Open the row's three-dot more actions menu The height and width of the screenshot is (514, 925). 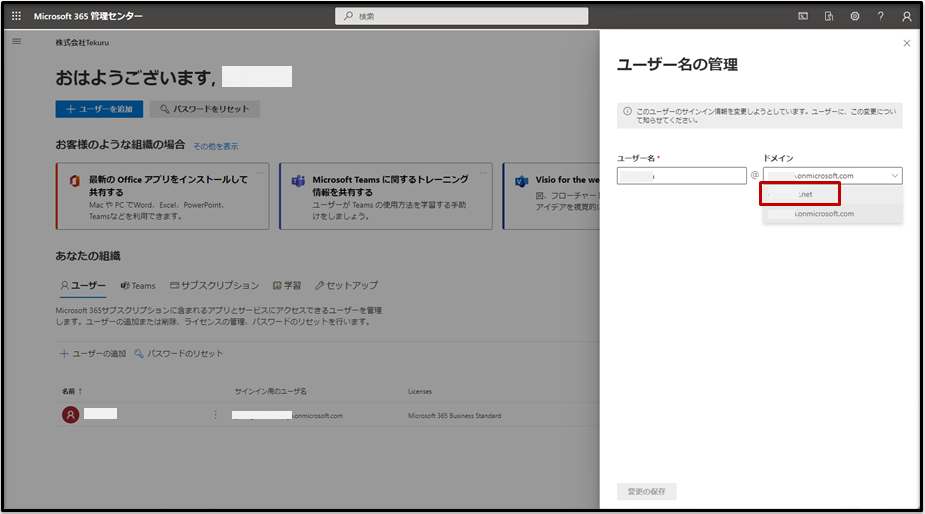pyautogui.click(x=215, y=415)
